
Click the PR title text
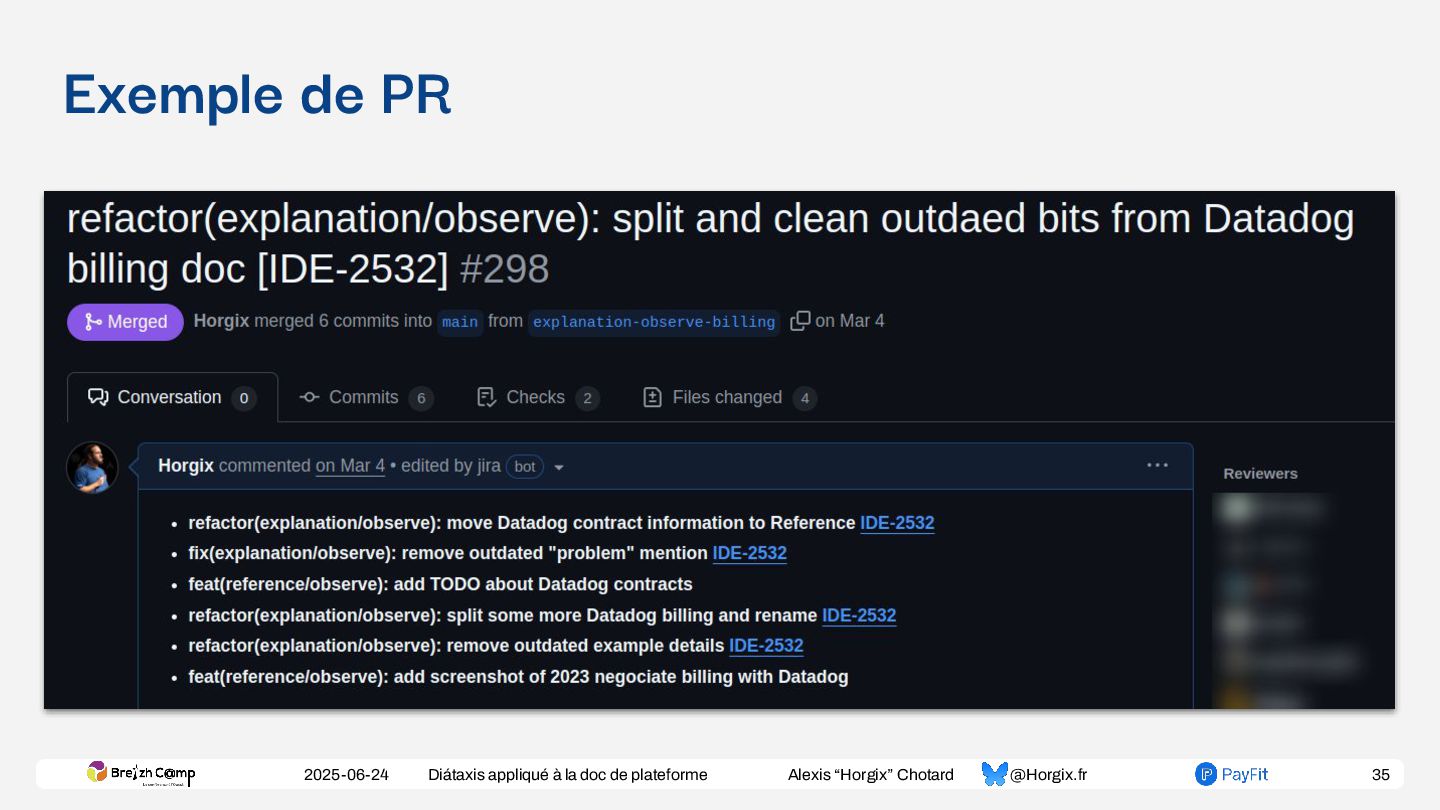point(710,244)
